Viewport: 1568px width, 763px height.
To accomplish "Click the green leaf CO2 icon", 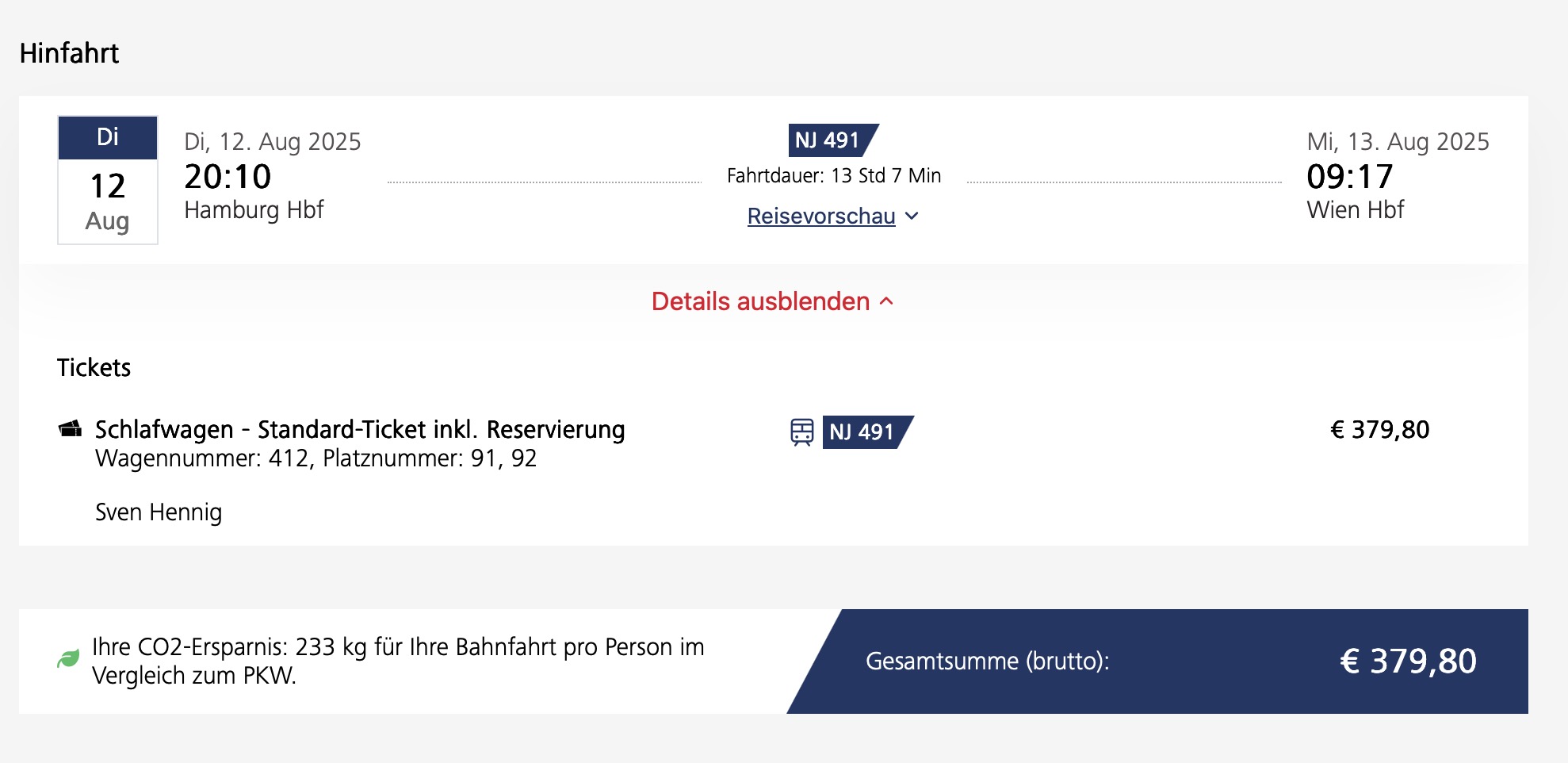I will (x=68, y=658).
